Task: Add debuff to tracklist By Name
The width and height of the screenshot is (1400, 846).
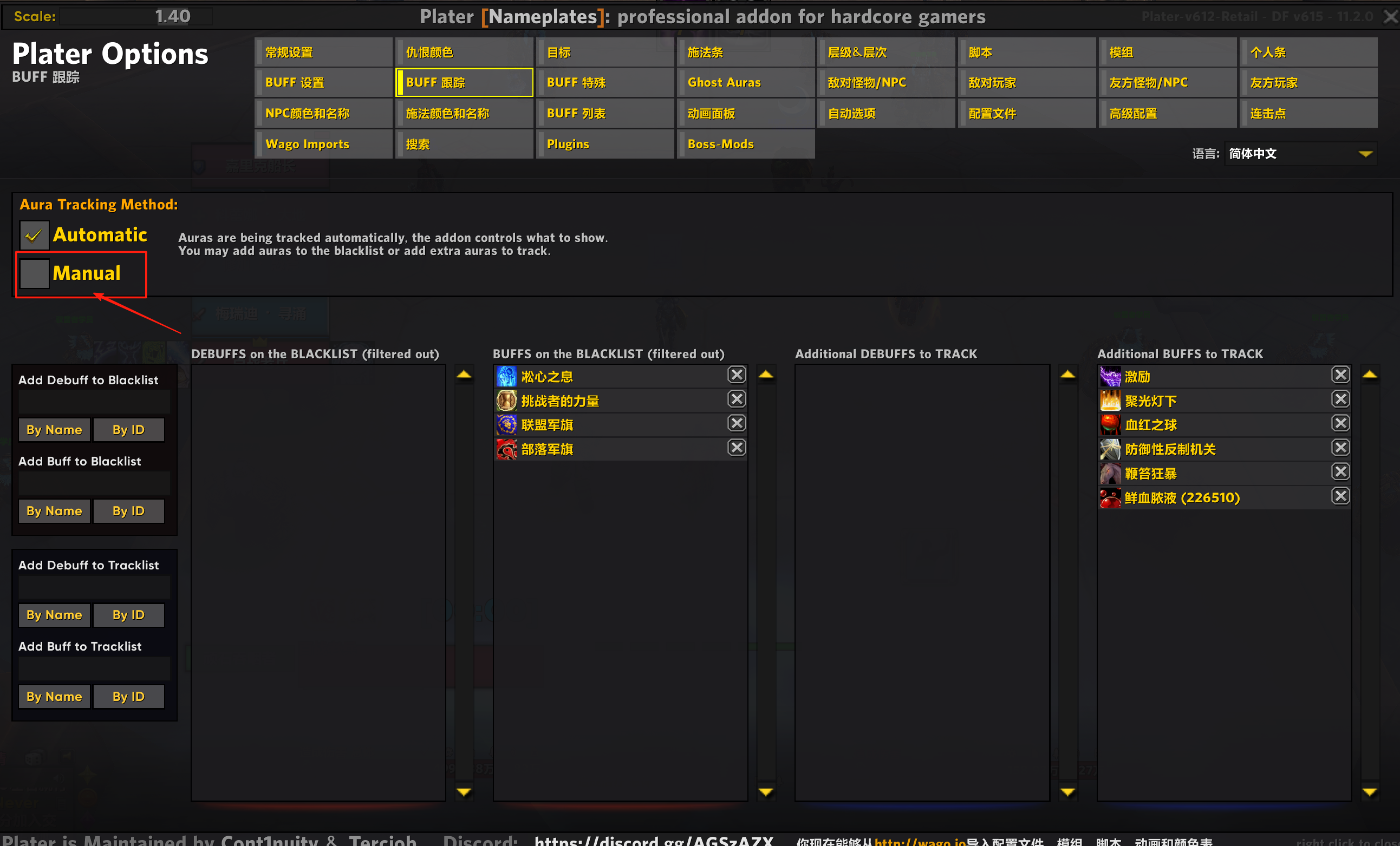Action: 55,615
